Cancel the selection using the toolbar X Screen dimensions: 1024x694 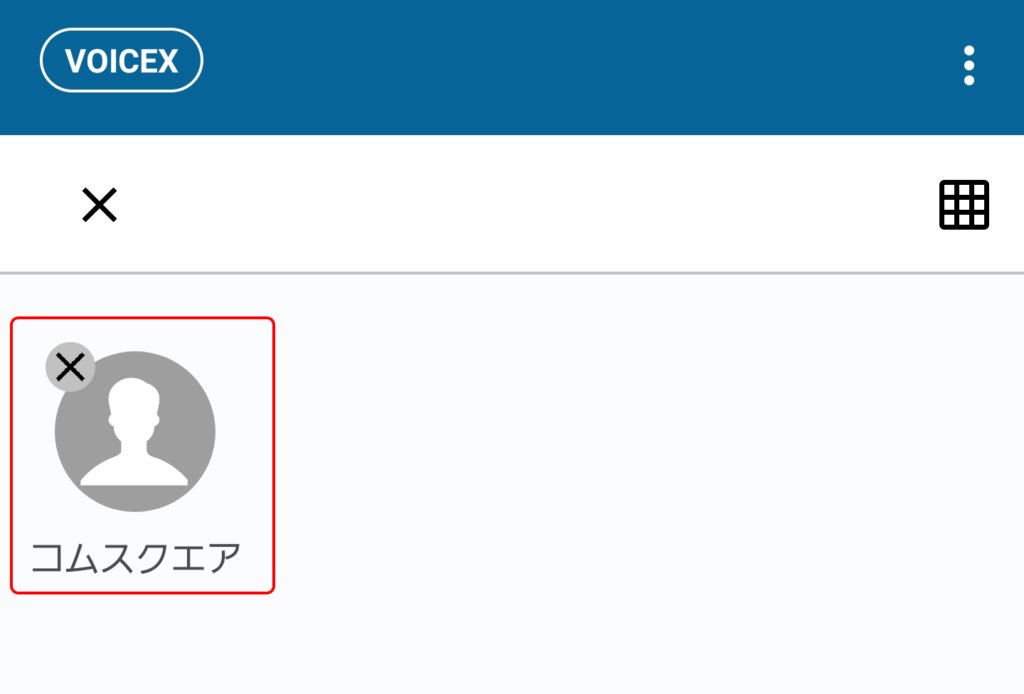[99, 204]
